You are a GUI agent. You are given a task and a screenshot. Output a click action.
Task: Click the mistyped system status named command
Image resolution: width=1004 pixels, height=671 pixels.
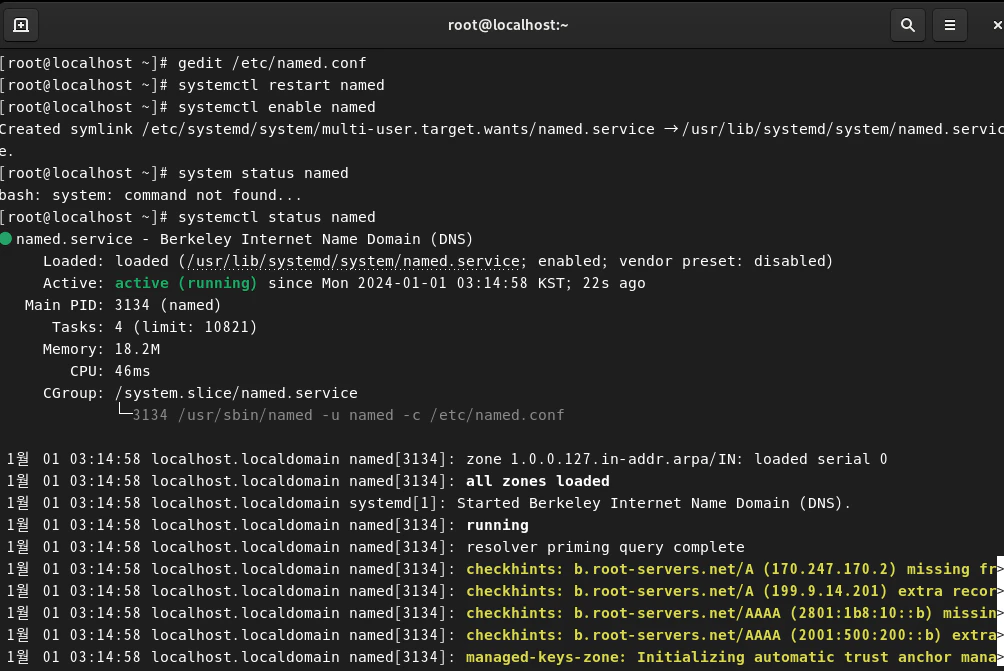point(263,173)
